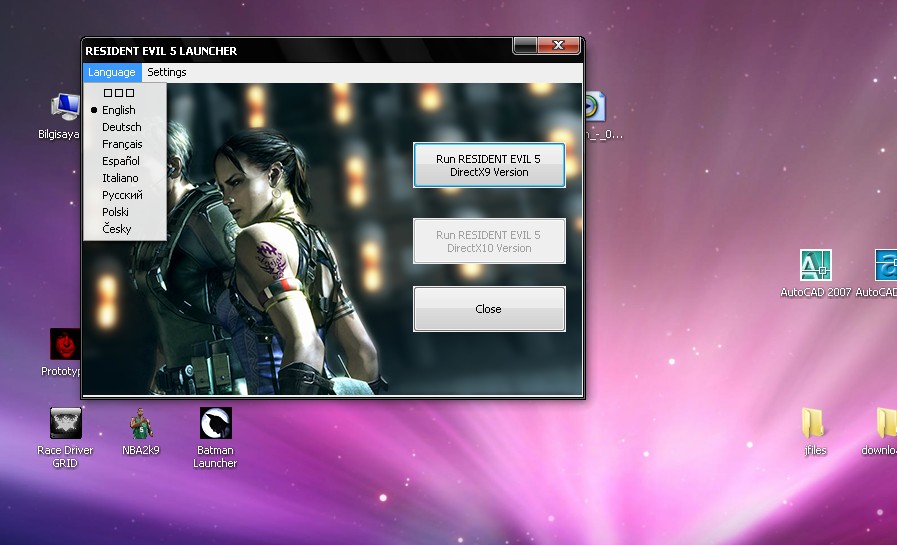The height and width of the screenshot is (545, 897).
Task: Select Русский language entry
Action: [x=125, y=195]
